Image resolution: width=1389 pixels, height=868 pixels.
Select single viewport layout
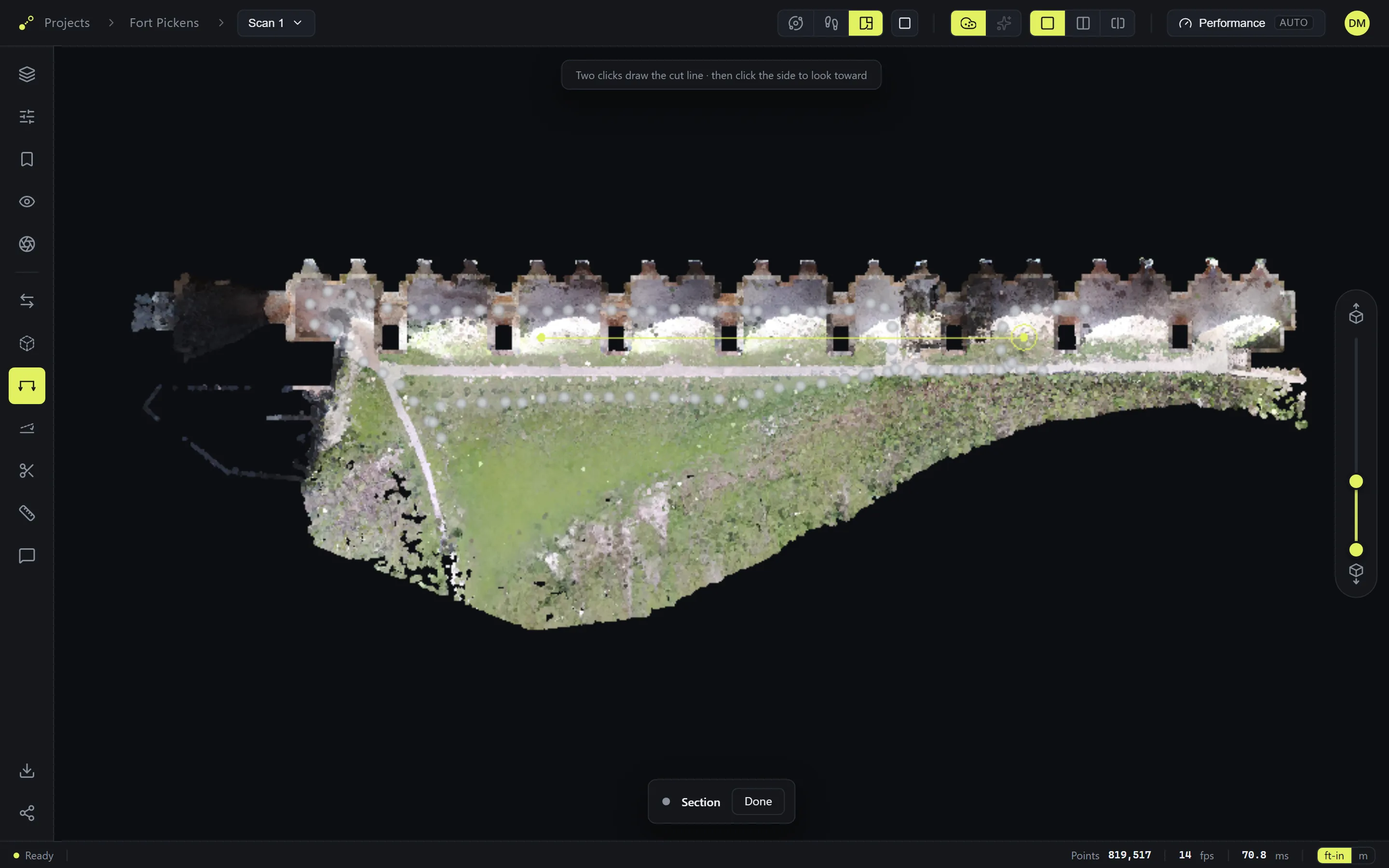pyautogui.click(x=1048, y=23)
